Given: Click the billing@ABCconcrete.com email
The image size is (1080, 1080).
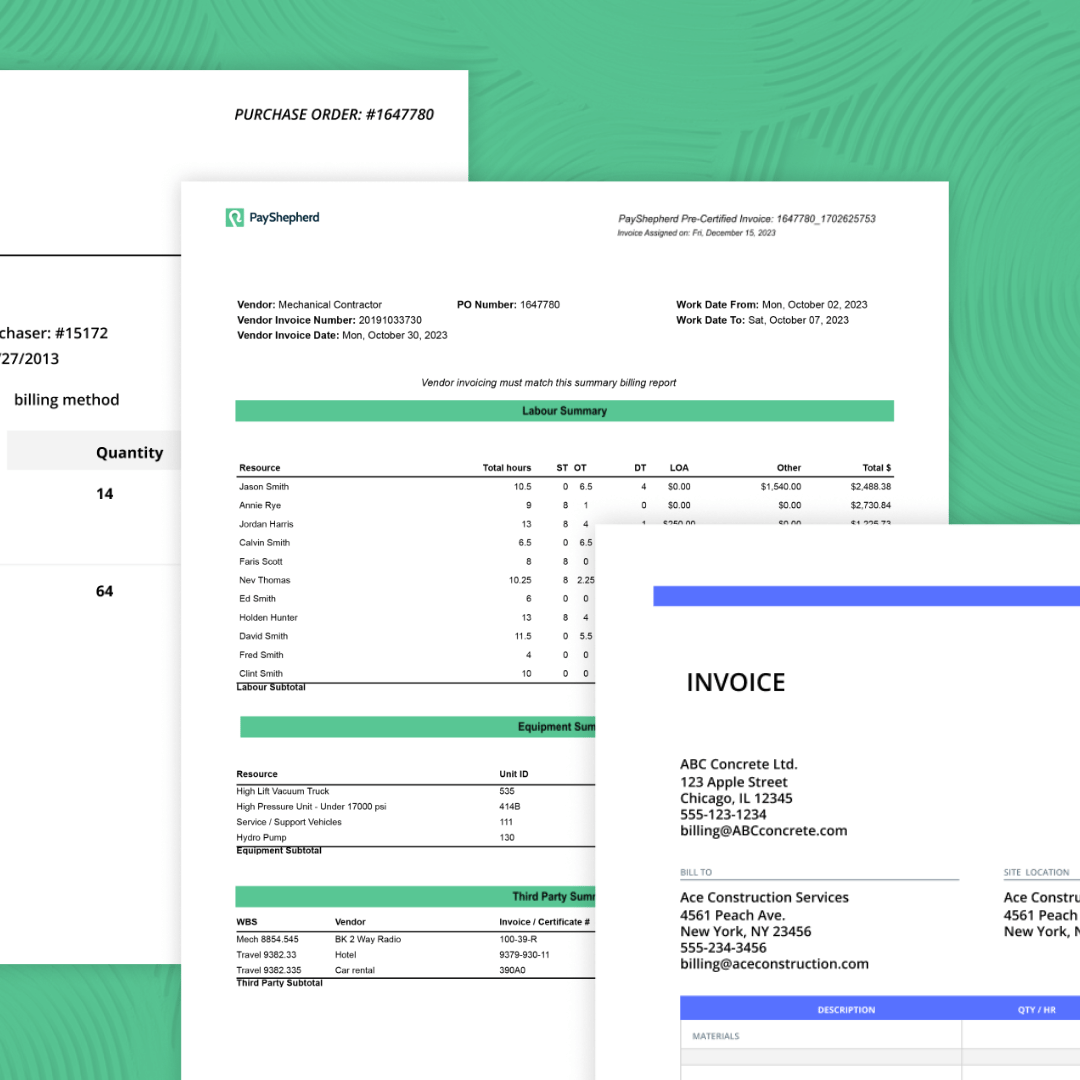Looking at the screenshot, I should coord(763,831).
